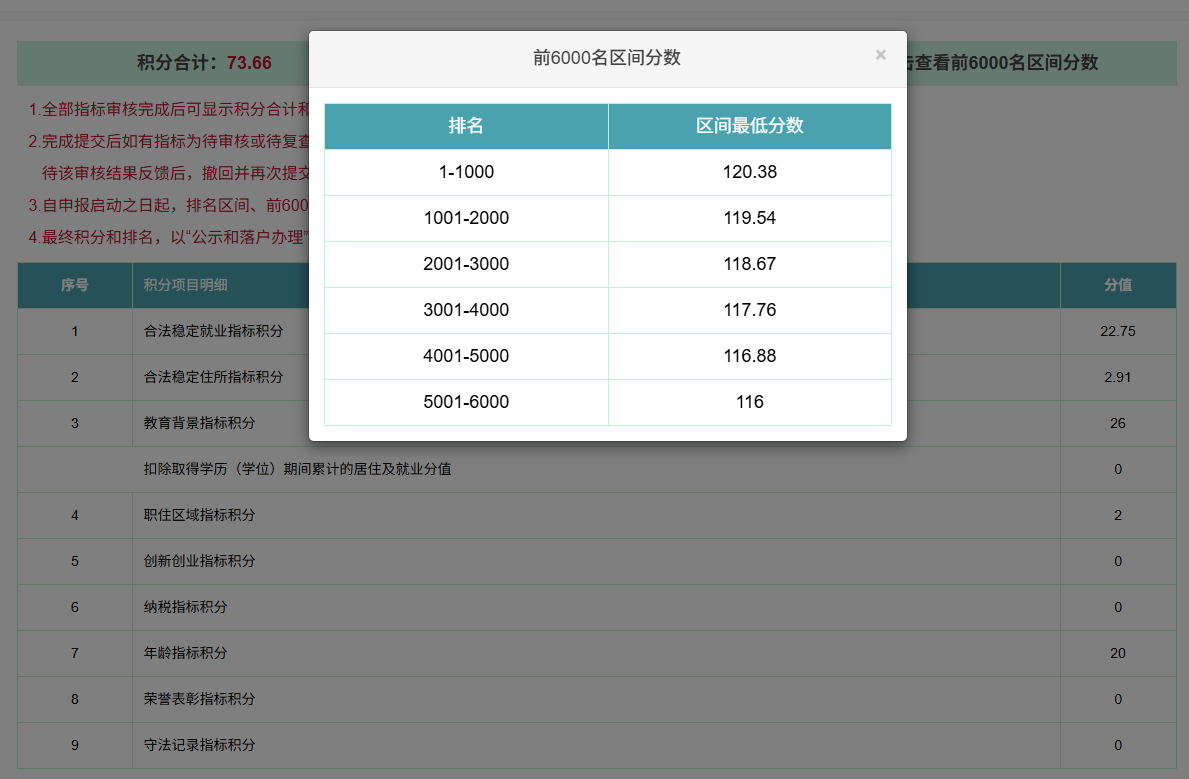The width and height of the screenshot is (1189, 779).
Task: Select the 纳税指标积分 entry
Action: [x=185, y=607]
